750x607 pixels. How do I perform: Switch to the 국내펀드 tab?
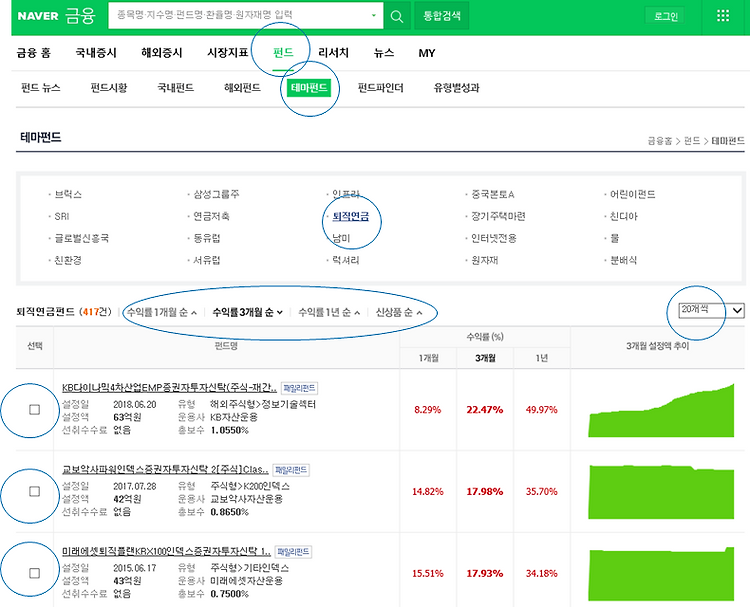point(176,88)
